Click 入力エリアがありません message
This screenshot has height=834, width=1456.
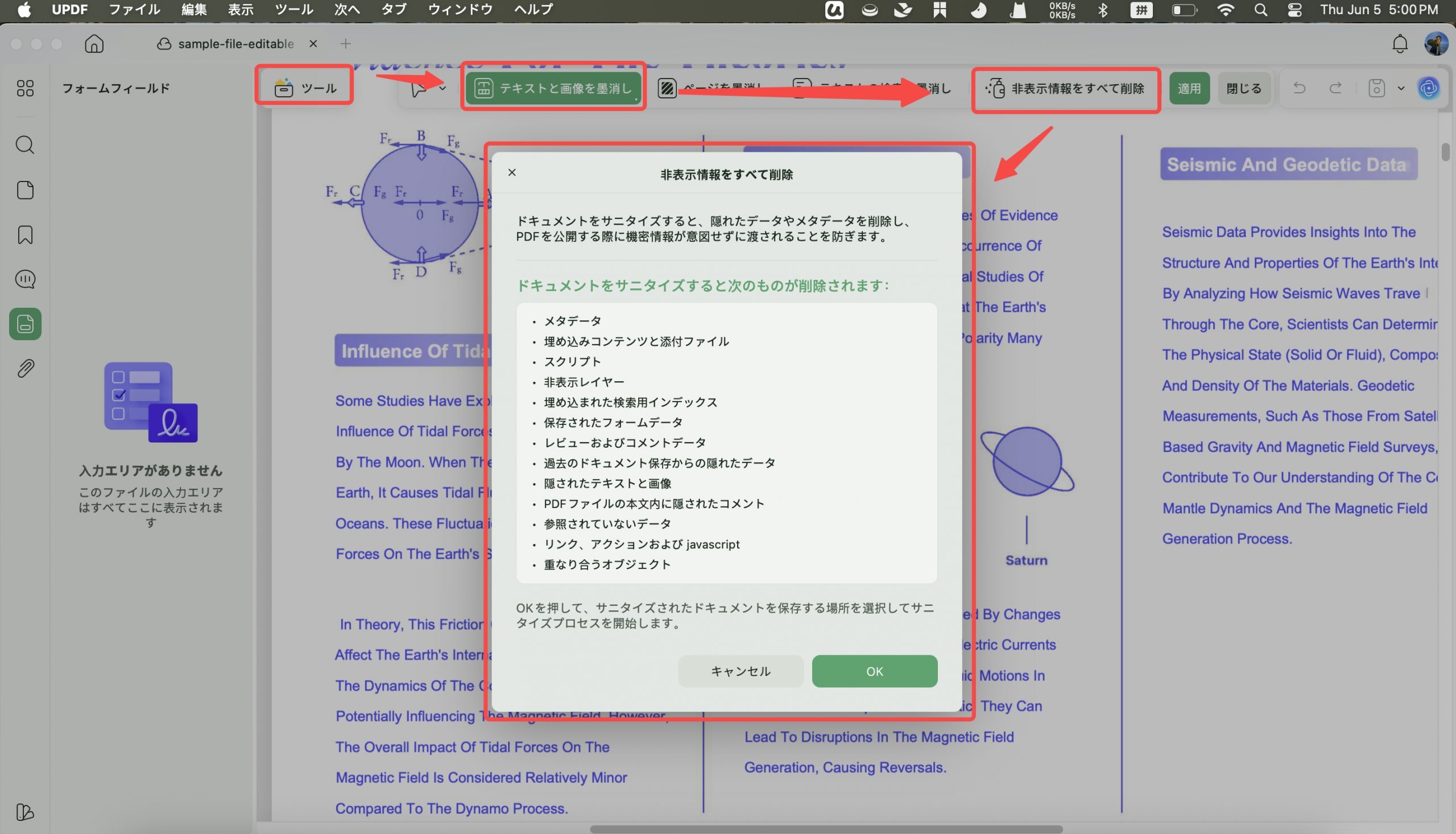click(151, 470)
